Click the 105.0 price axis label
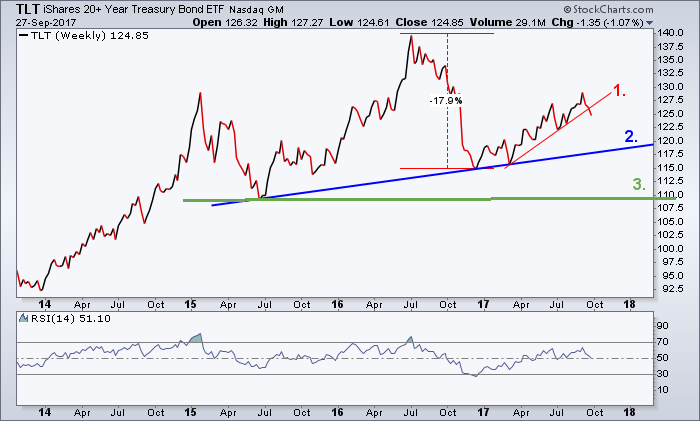 click(x=670, y=221)
